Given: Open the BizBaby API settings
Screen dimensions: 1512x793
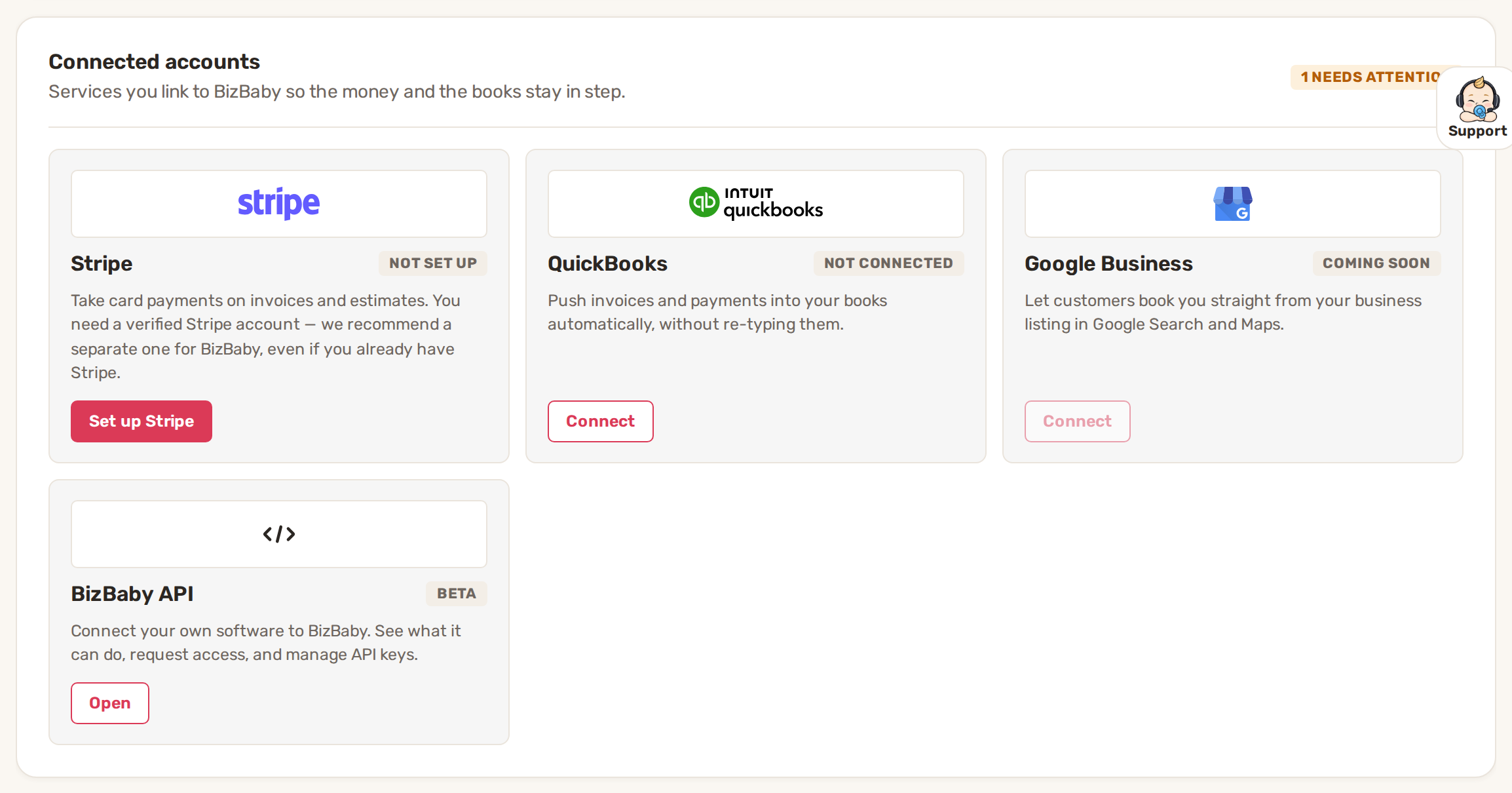Looking at the screenshot, I should point(110,703).
